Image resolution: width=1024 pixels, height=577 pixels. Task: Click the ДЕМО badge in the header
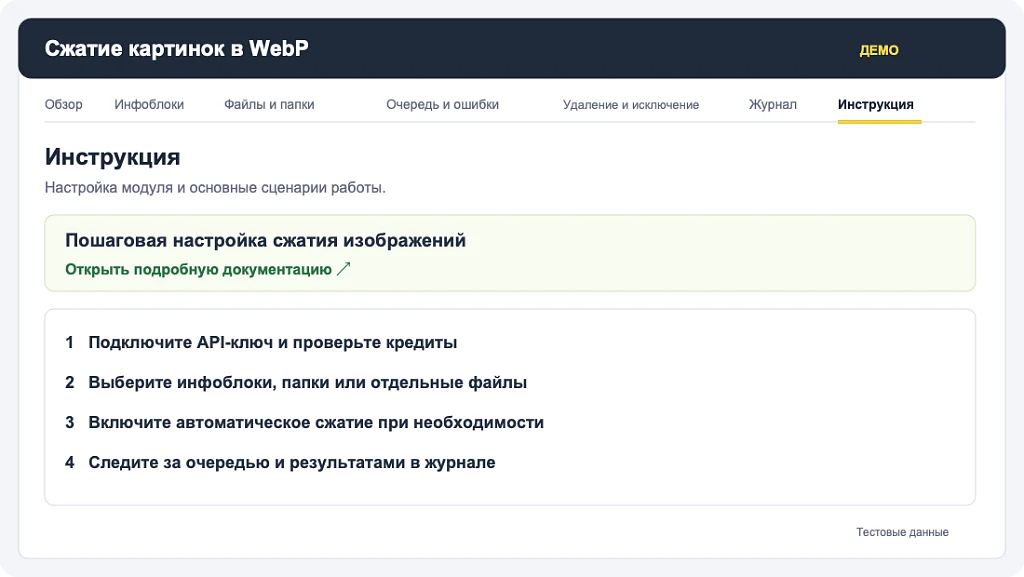coord(878,50)
